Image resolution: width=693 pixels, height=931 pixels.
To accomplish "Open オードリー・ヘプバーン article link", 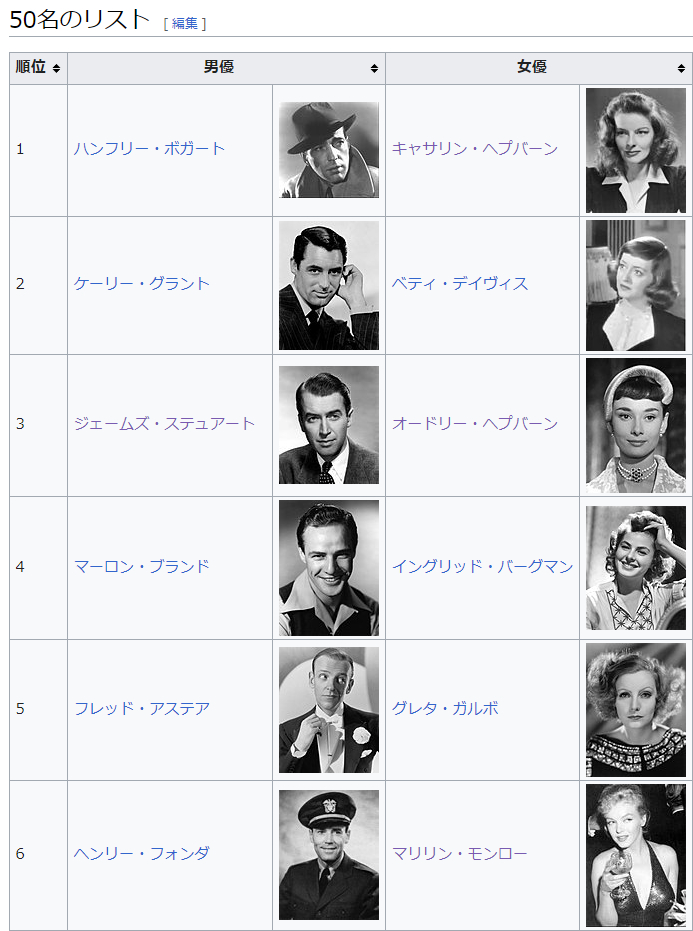I will pyautogui.click(x=475, y=423).
